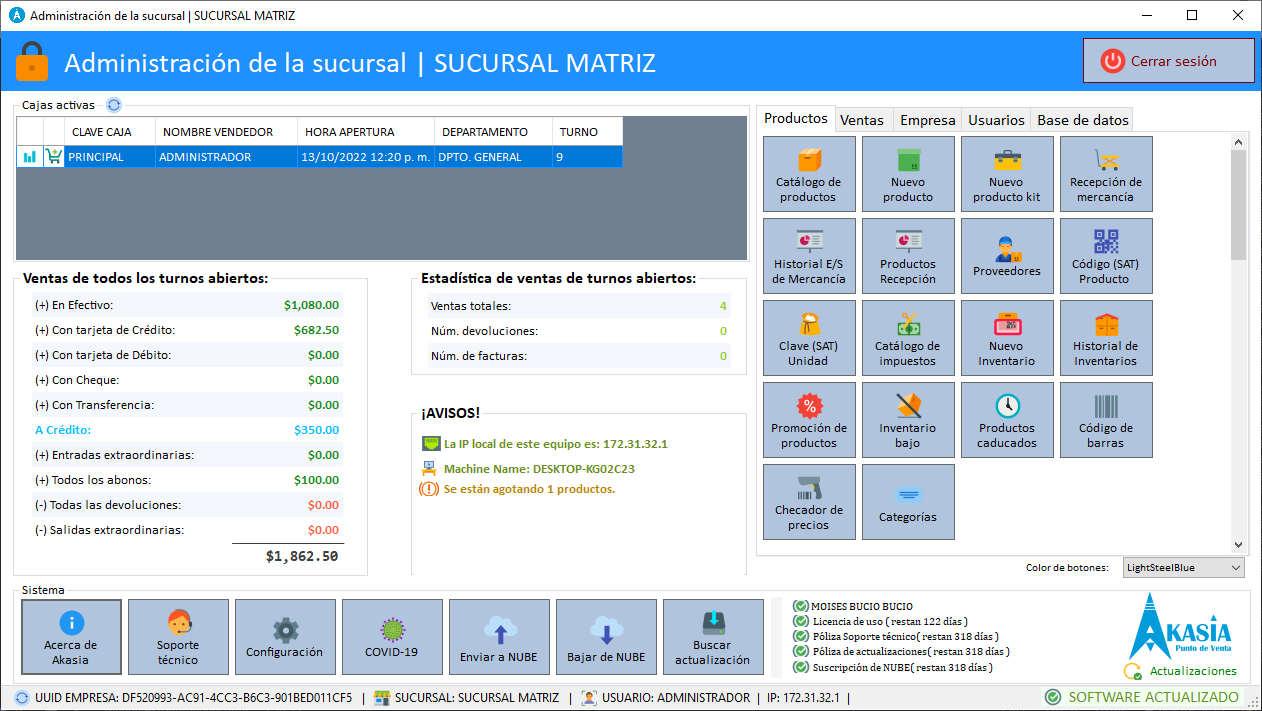Image resolution: width=1262 pixels, height=711 pixels.
Task: Open Inventario bajo report
Action: pyautogui.click(x=907, y=420)
